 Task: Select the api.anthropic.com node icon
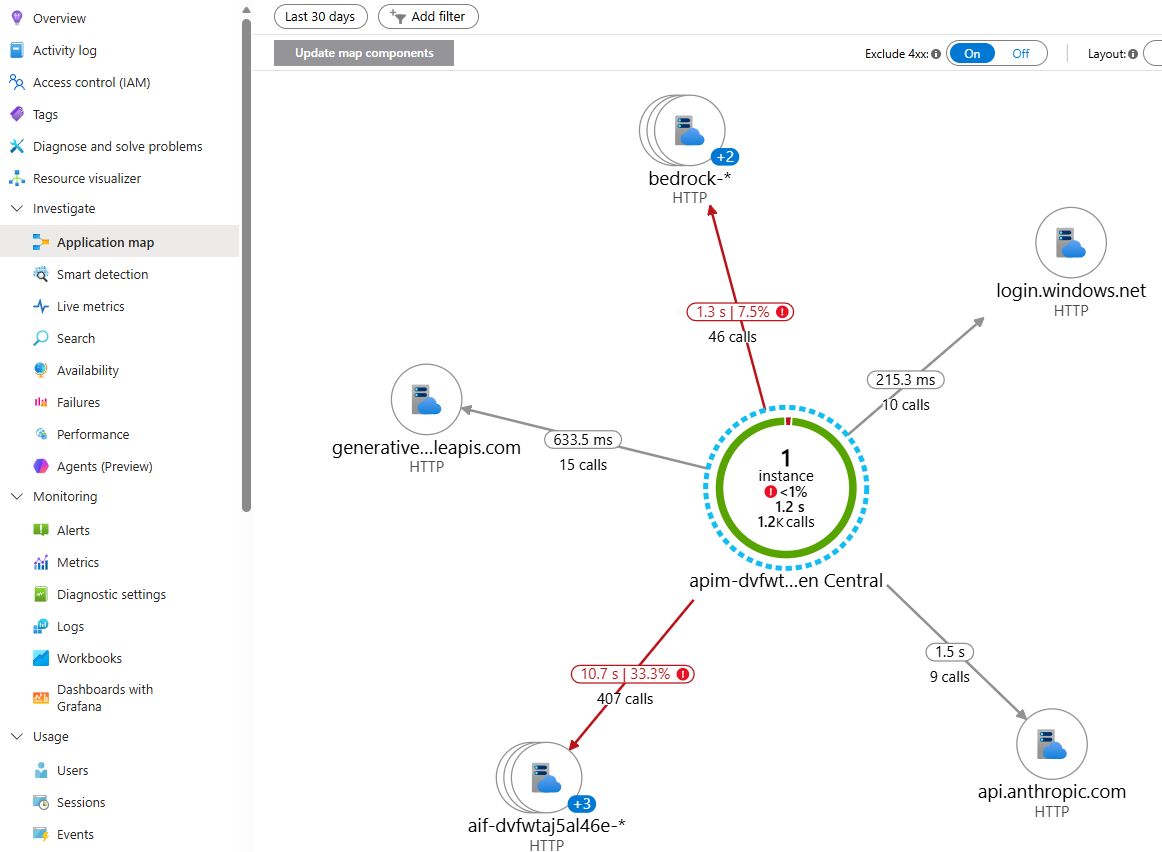pyautogui.click(x=1052, y=744)
